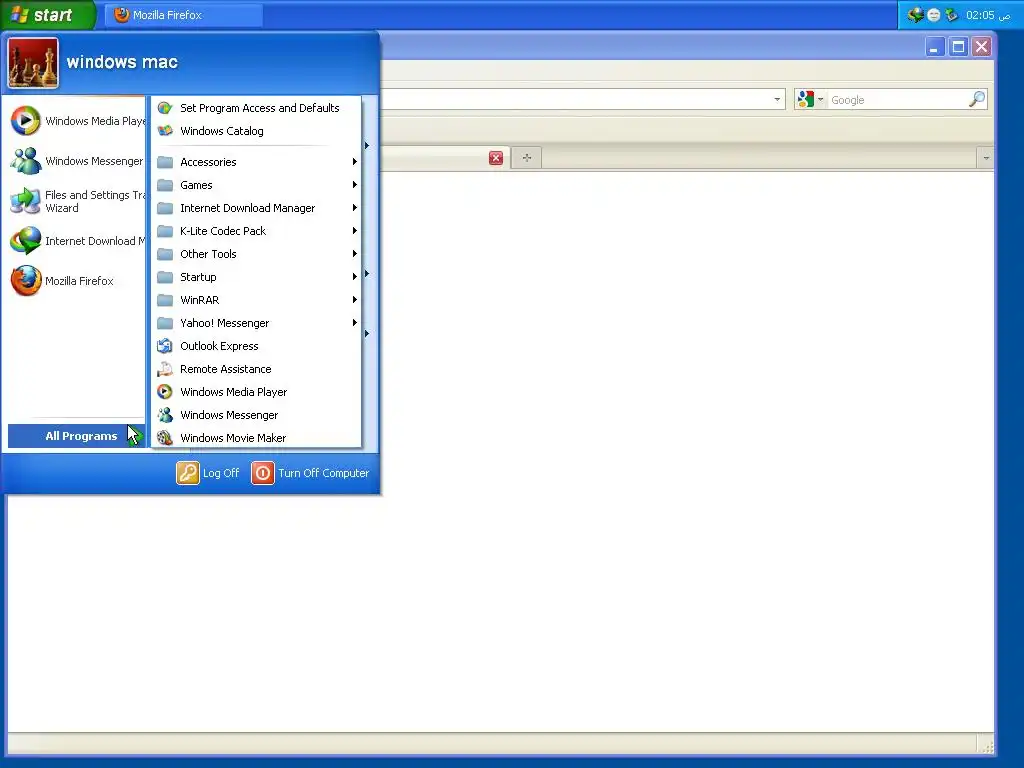Expand the Other Tools folder
Image resolution: width=1024 pixels, height=768 pixels.
(x=256, y=253)
